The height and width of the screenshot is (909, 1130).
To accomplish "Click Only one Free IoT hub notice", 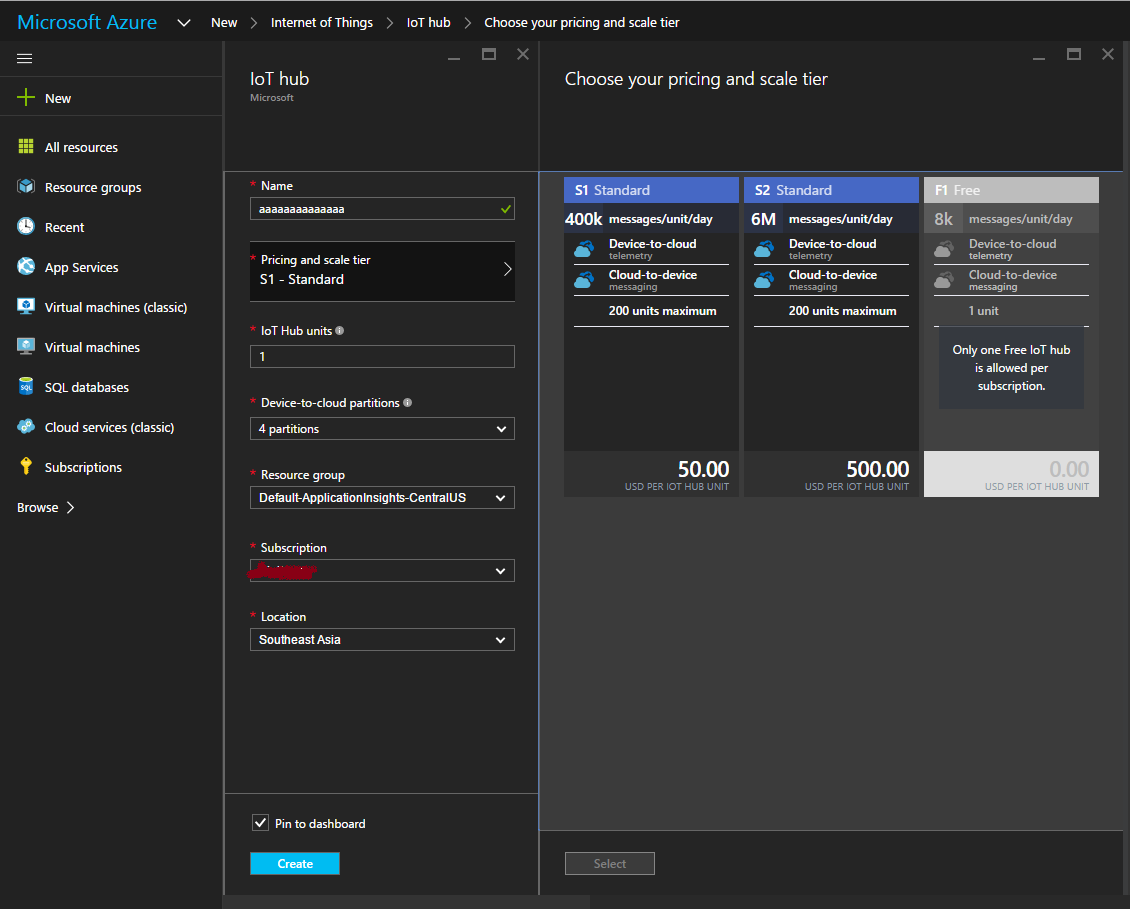I will pyautogui.click(x=1011, y=368).
